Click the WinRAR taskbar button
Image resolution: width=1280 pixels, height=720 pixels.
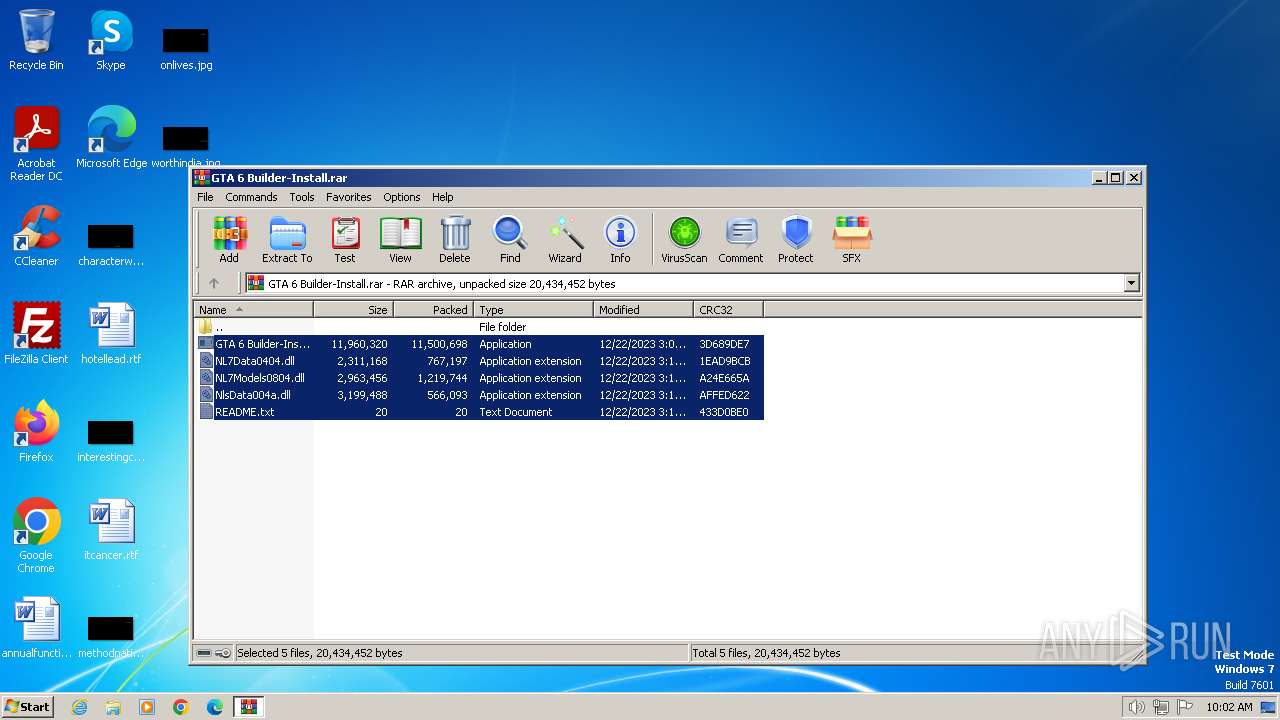pyautogui.click(x=248, y=707)
